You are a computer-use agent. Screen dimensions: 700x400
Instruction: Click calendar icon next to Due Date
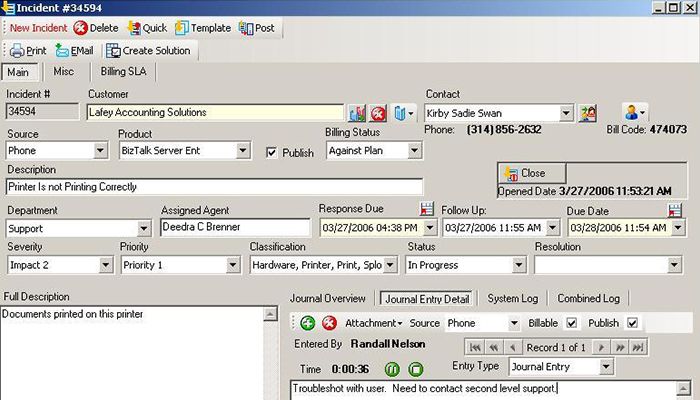pyautogui.click(x=675, y=210)
